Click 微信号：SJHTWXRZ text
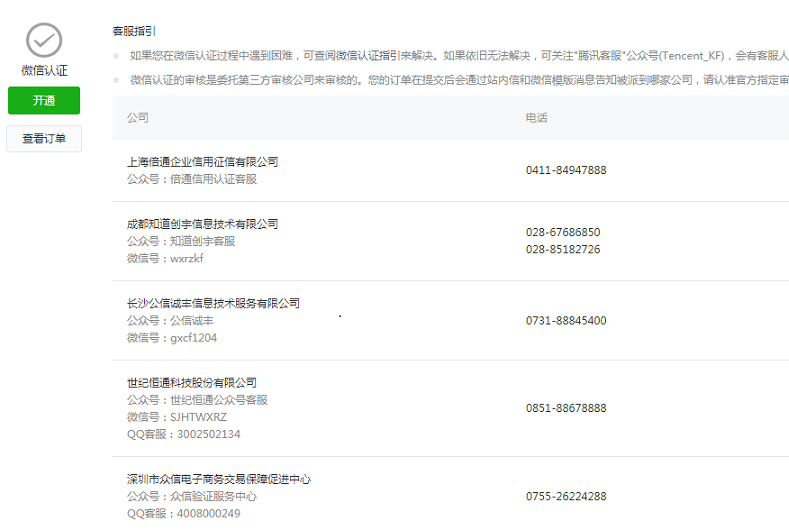Viewport: 789px width, 530px height. [x=177, y=417]
